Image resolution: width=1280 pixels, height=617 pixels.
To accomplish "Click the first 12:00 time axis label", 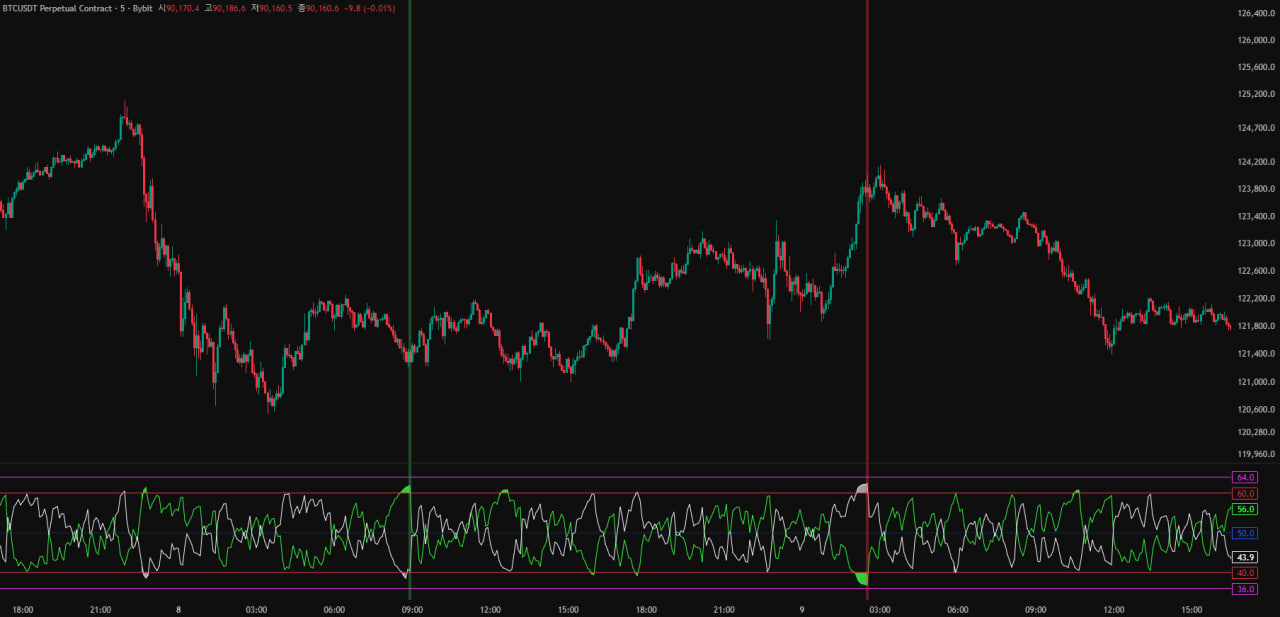I will point(490,609).
